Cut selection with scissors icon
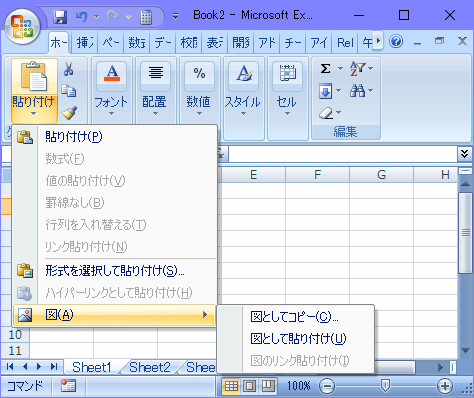 (x=69, y=69)
